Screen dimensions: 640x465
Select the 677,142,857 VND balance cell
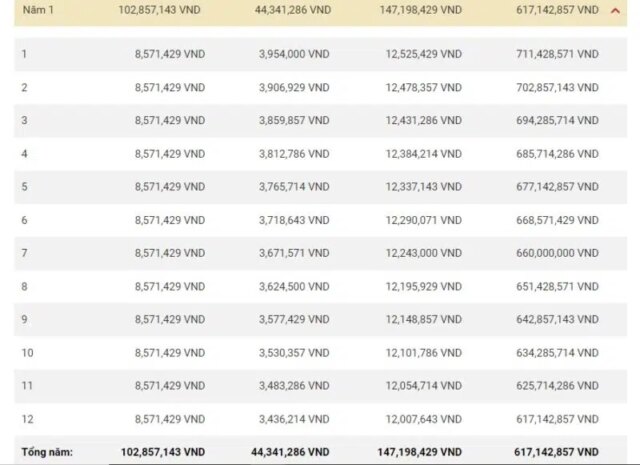tap(555, 187)
